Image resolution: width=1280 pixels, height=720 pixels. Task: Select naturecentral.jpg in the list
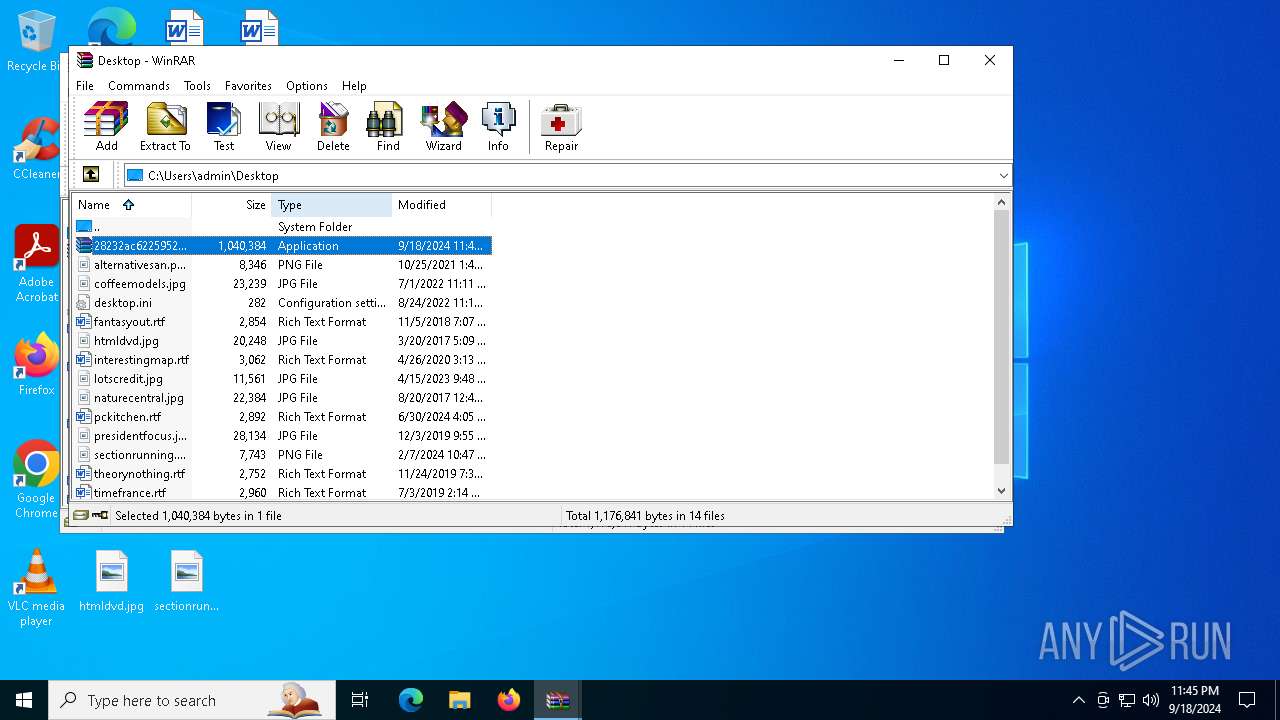[x=282, y=398]
